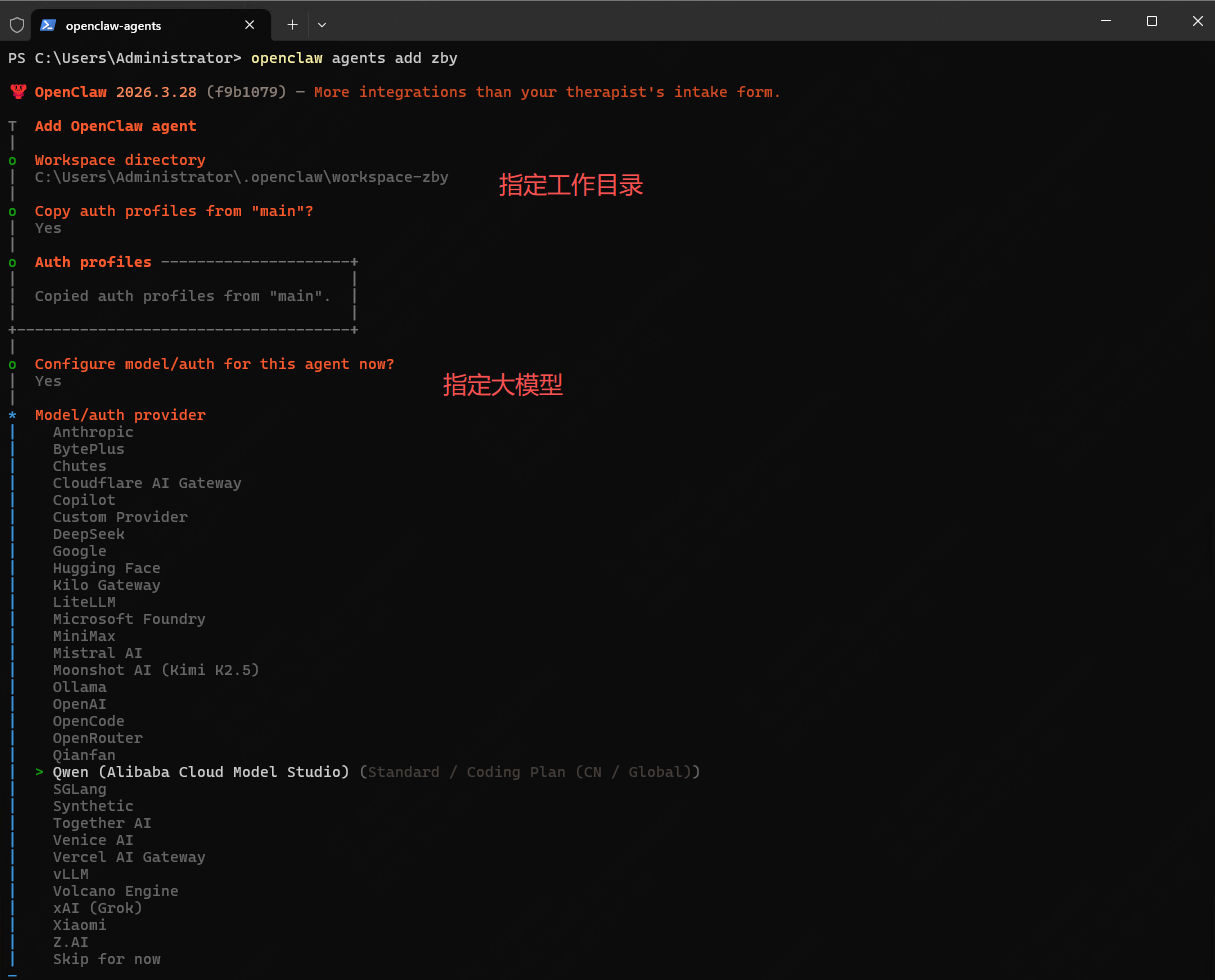Pick Qianfan from the list
This screenshot has height=980, width=1215.
click(x=84, y=755)
